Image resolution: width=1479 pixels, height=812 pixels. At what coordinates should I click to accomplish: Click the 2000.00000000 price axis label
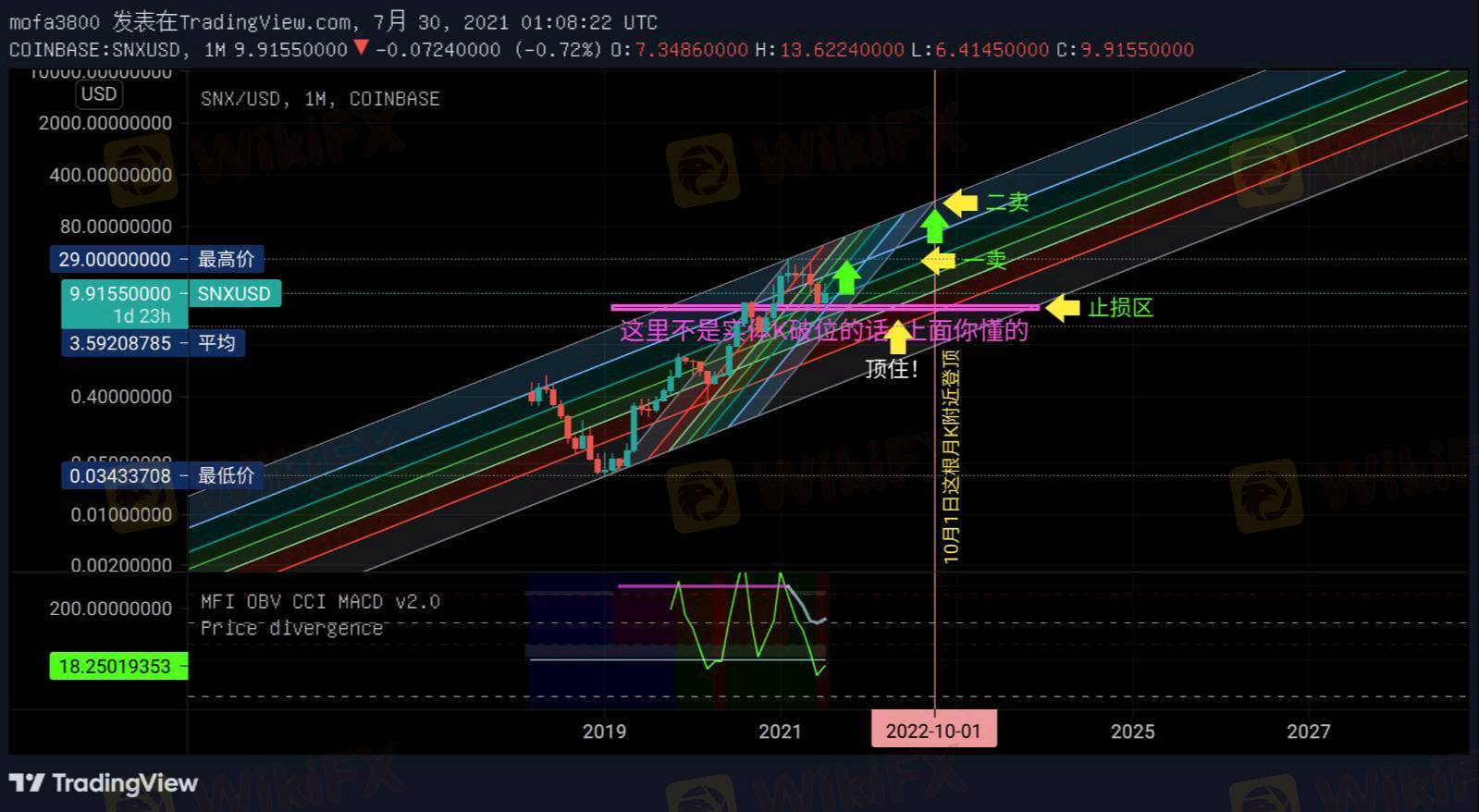105,123
